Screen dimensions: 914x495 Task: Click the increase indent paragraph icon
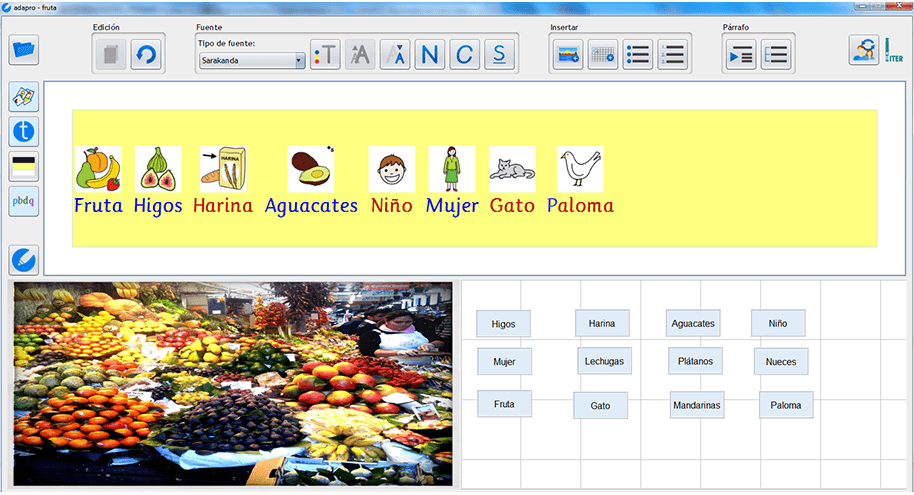coord(741,56)
